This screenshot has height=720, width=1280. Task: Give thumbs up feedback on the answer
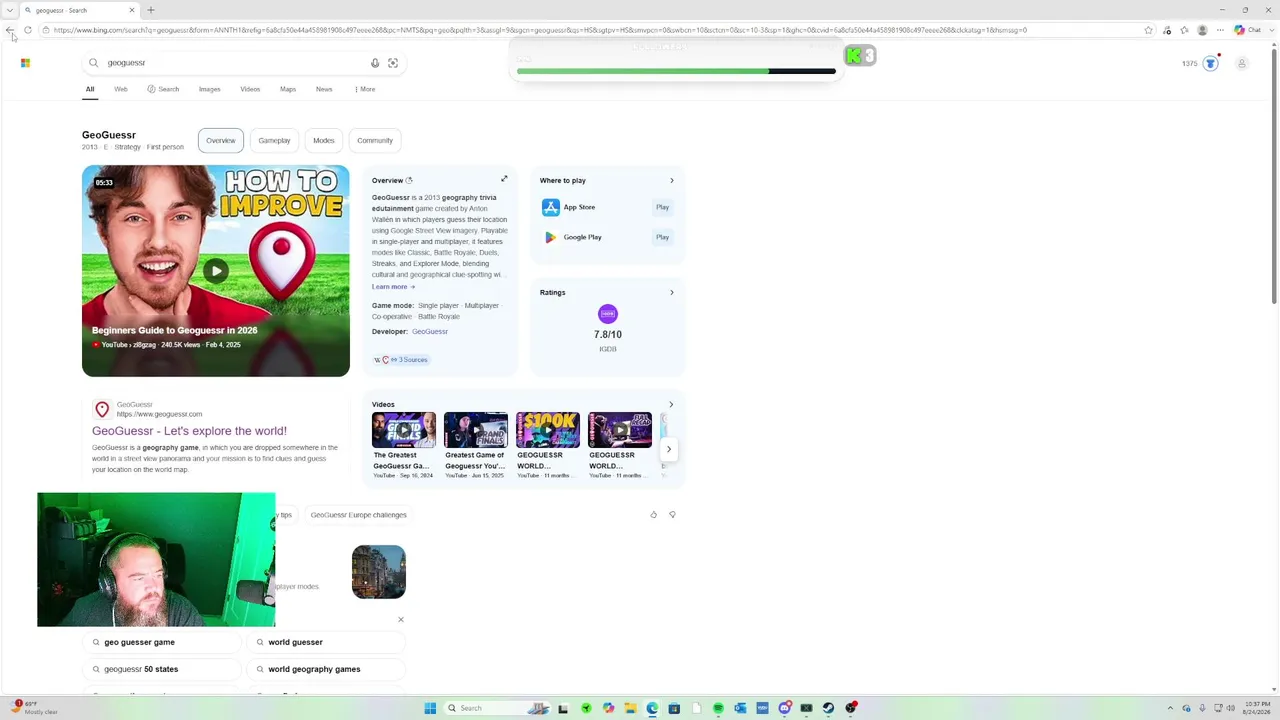654,515
